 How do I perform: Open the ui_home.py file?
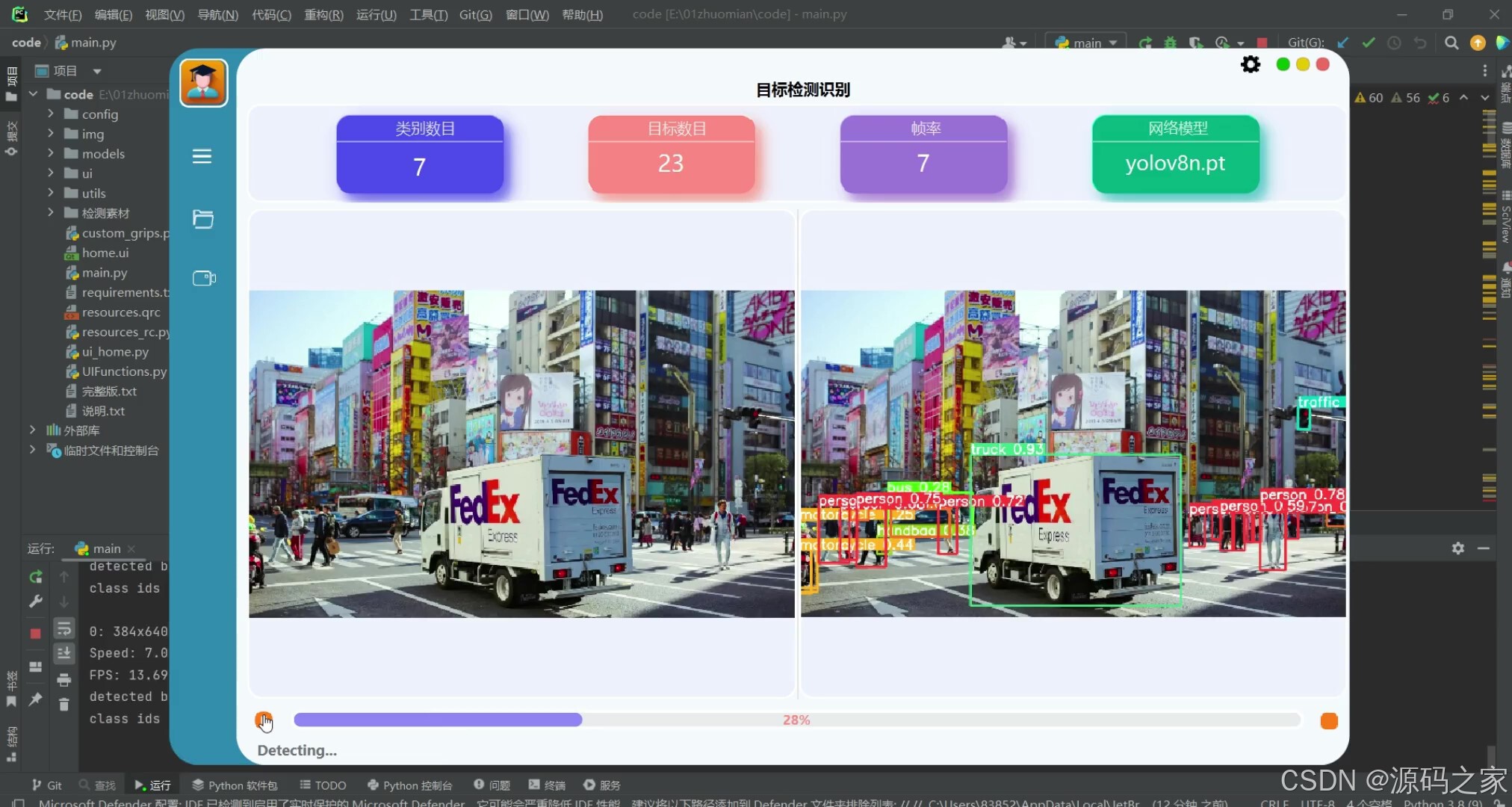pyautogui.click(x=115, y=351)
